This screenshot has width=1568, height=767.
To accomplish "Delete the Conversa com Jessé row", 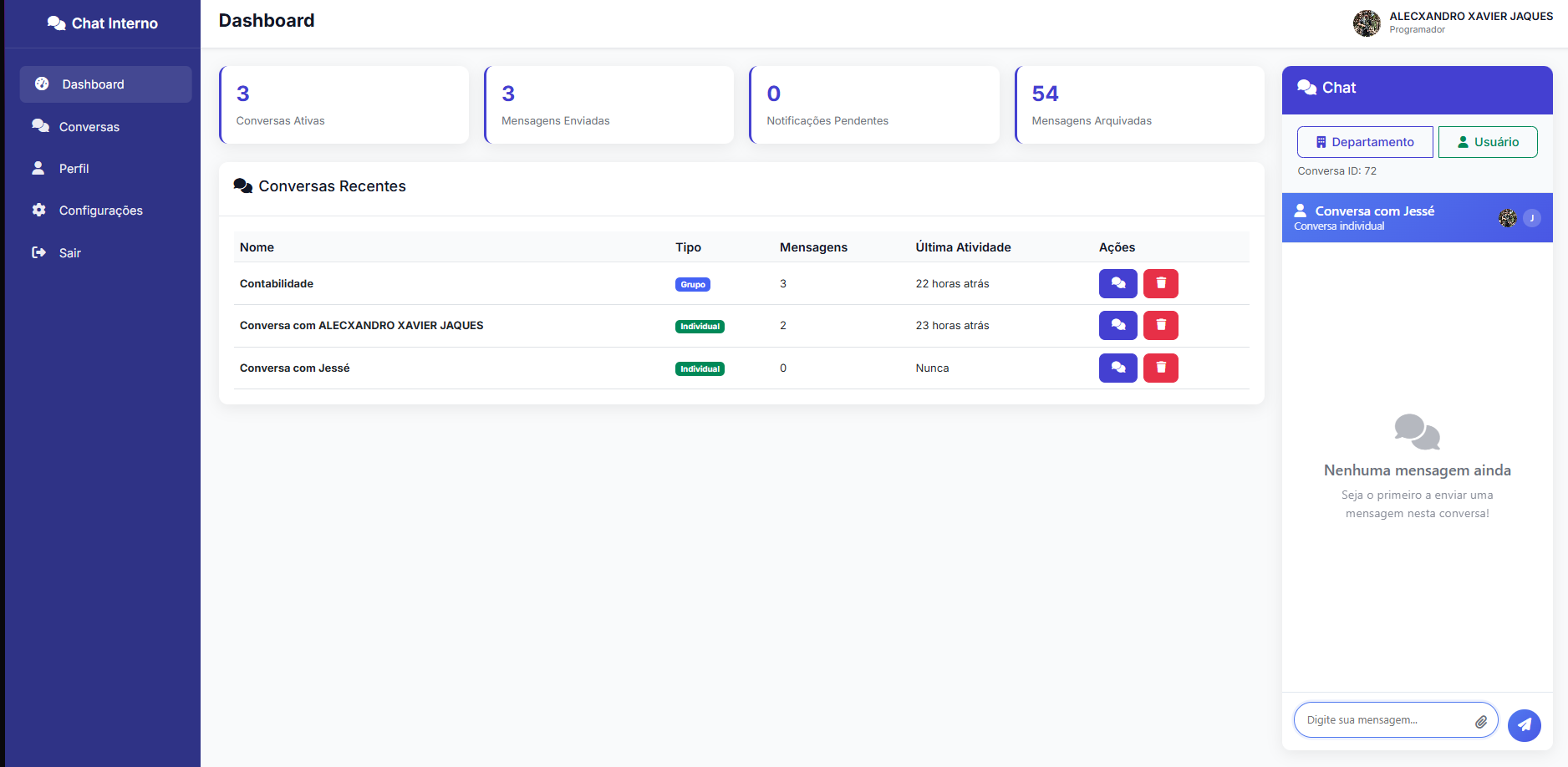I will pos(1160,368).
